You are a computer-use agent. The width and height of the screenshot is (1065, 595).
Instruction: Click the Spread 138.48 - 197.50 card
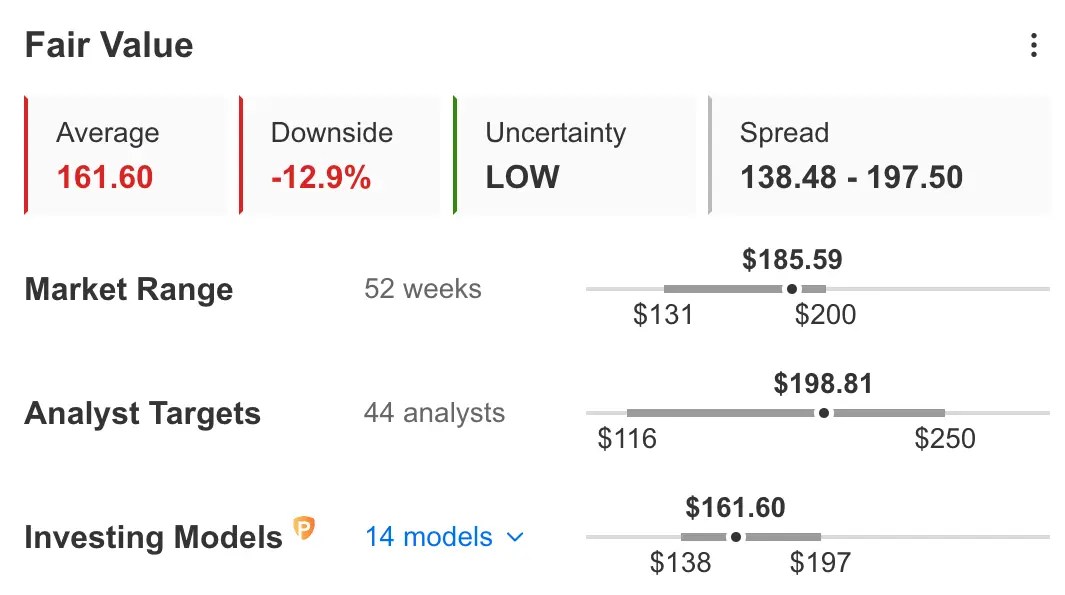point(879,156)
